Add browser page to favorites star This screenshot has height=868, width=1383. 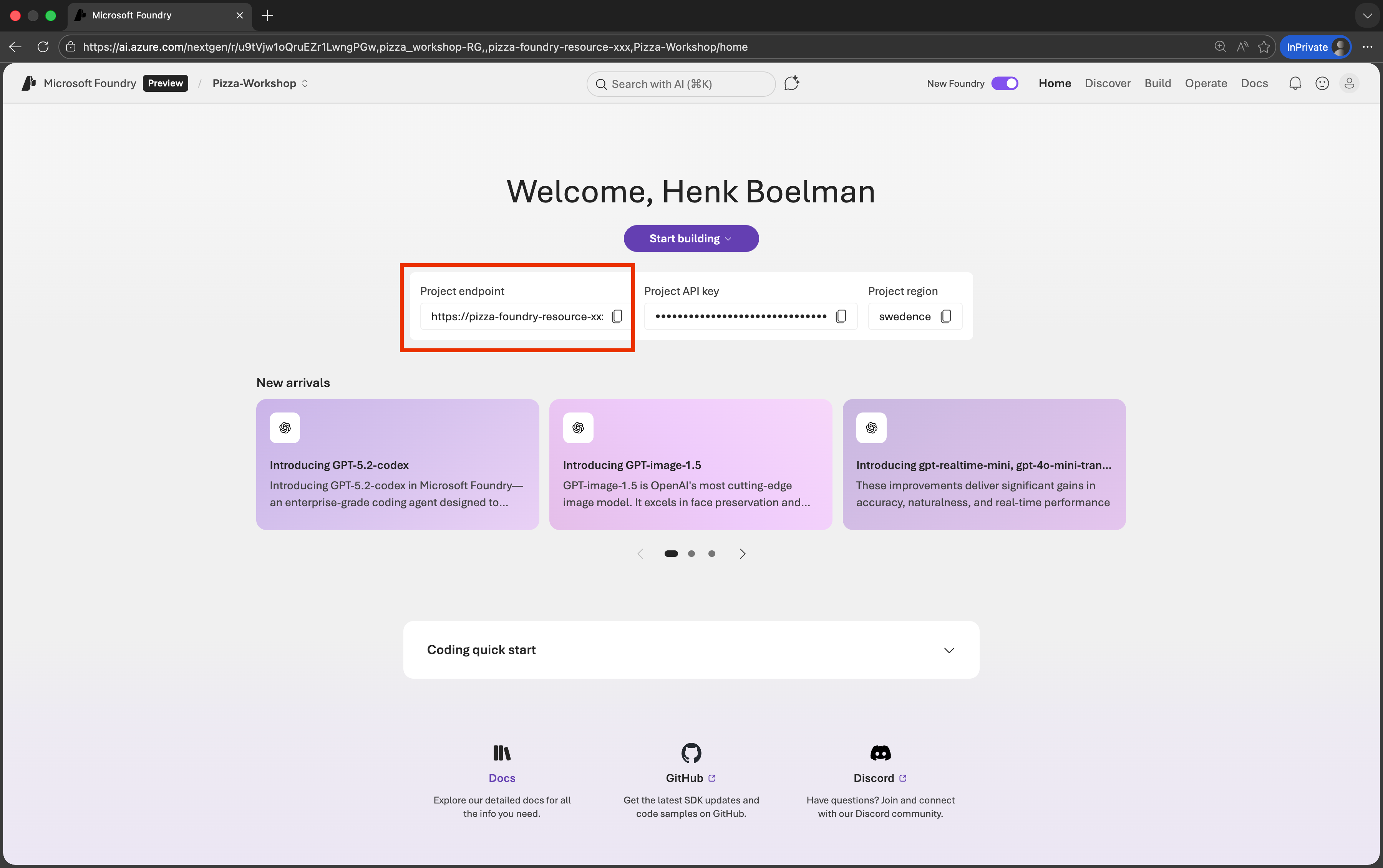[1264, 47]
